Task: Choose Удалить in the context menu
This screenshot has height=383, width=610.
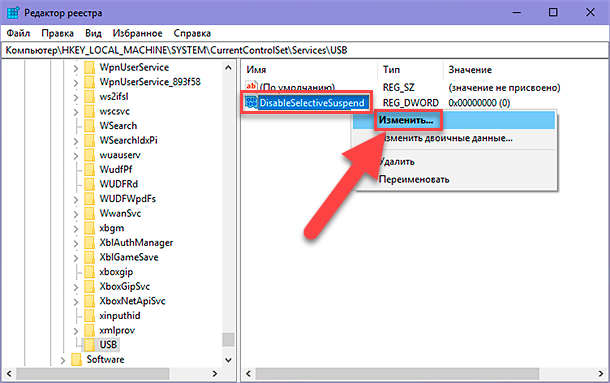Action: point(454,162)
